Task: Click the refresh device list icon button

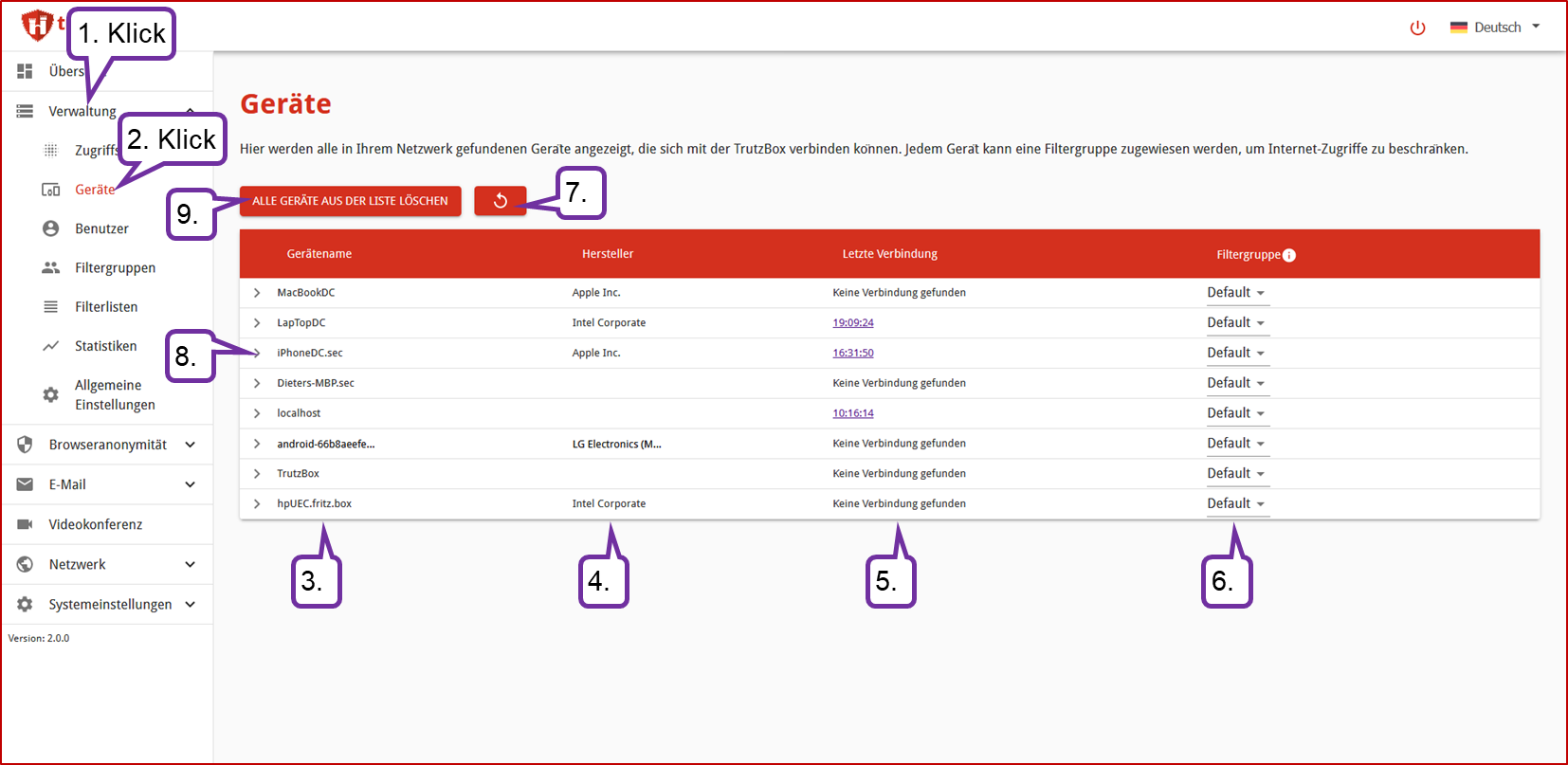Action: 501,201
